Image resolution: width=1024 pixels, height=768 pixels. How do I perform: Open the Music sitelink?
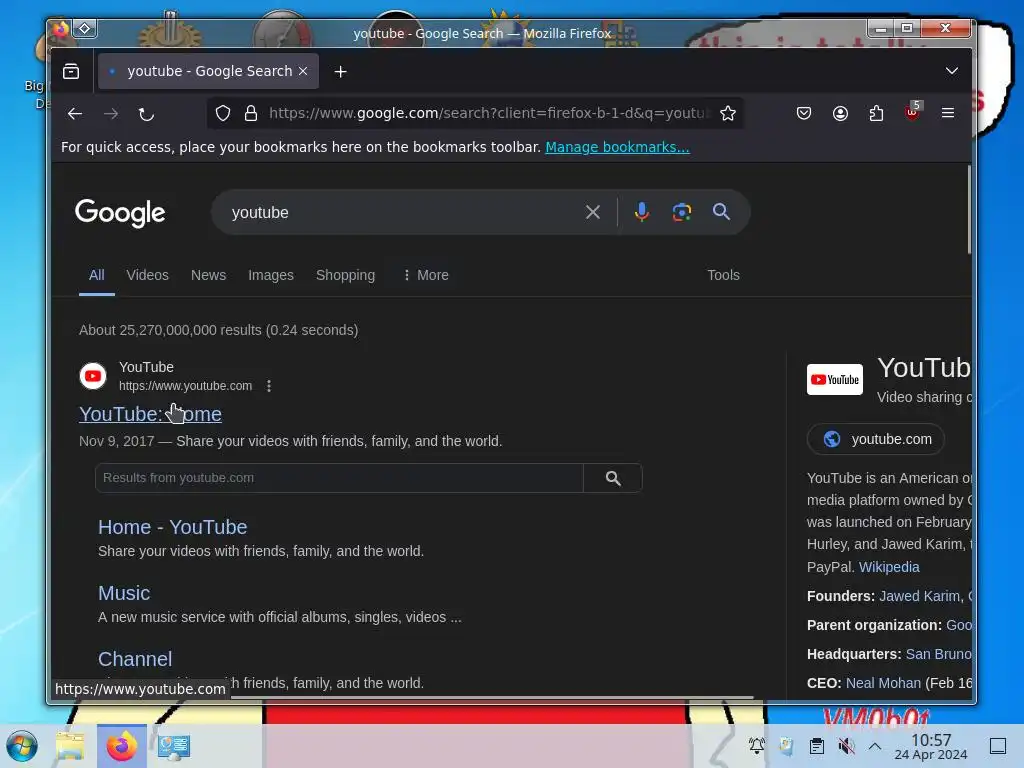click(124, 593)
